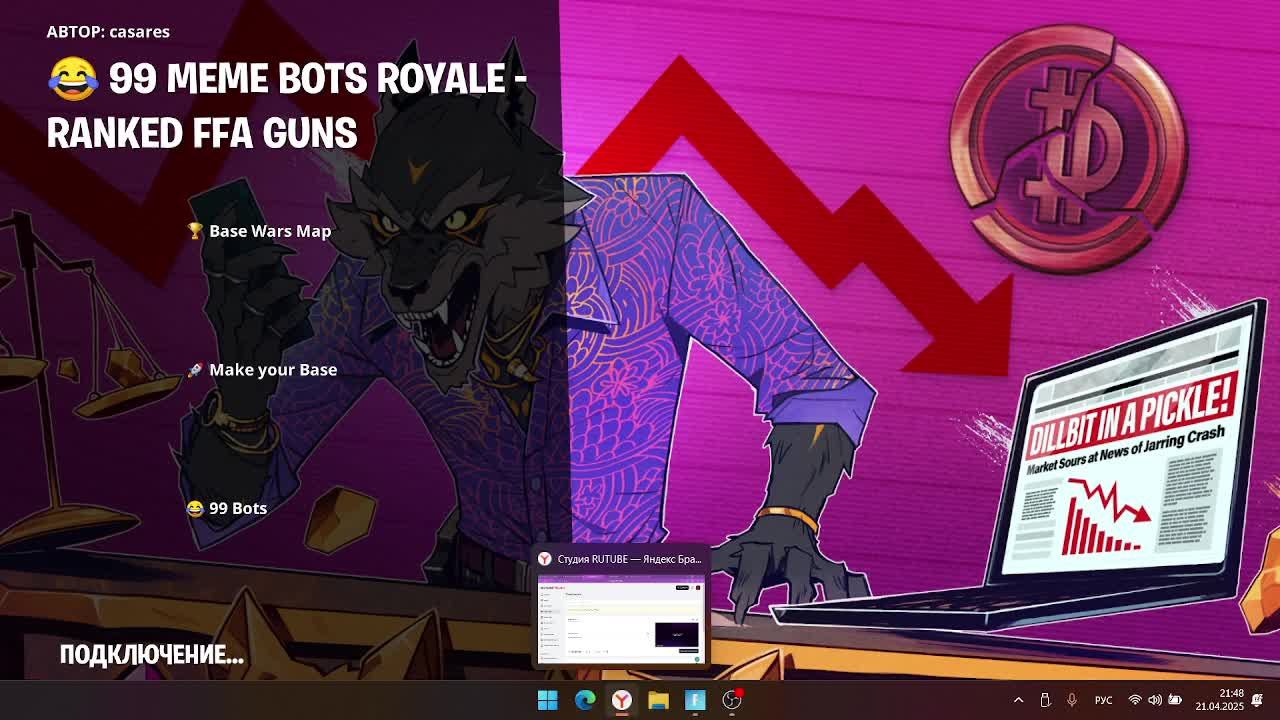Expand the hidden system tray icons
Image resolution: width=1280 pixels, height=720 pixels.
point(1018,700)
